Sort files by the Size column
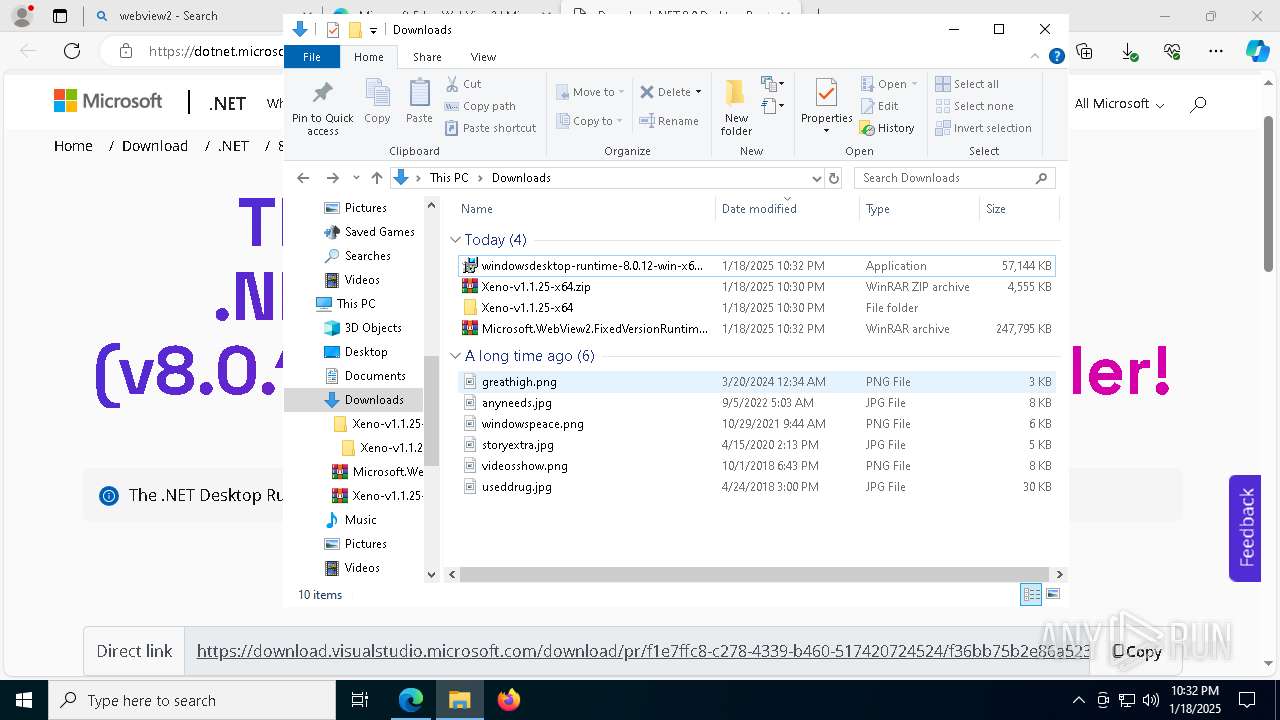 click(x=1018, y=209)
